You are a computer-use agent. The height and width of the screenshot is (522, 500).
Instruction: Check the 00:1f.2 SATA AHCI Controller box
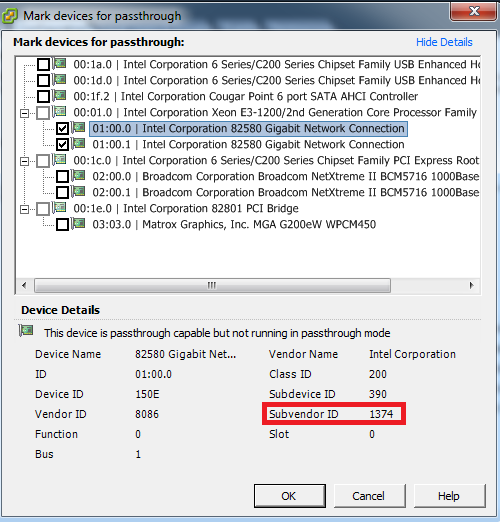tap(43, 96)
